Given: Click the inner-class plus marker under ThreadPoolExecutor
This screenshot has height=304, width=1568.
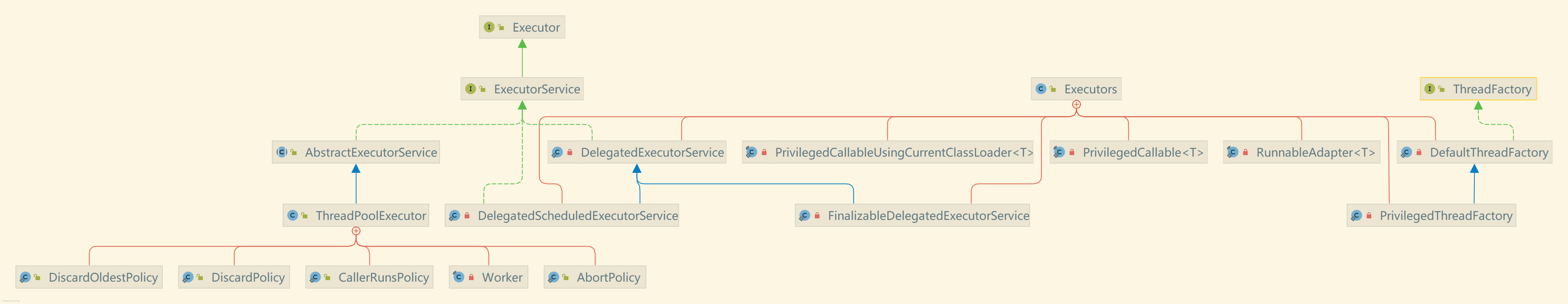Looking at the screenshot, I should 356,231.
